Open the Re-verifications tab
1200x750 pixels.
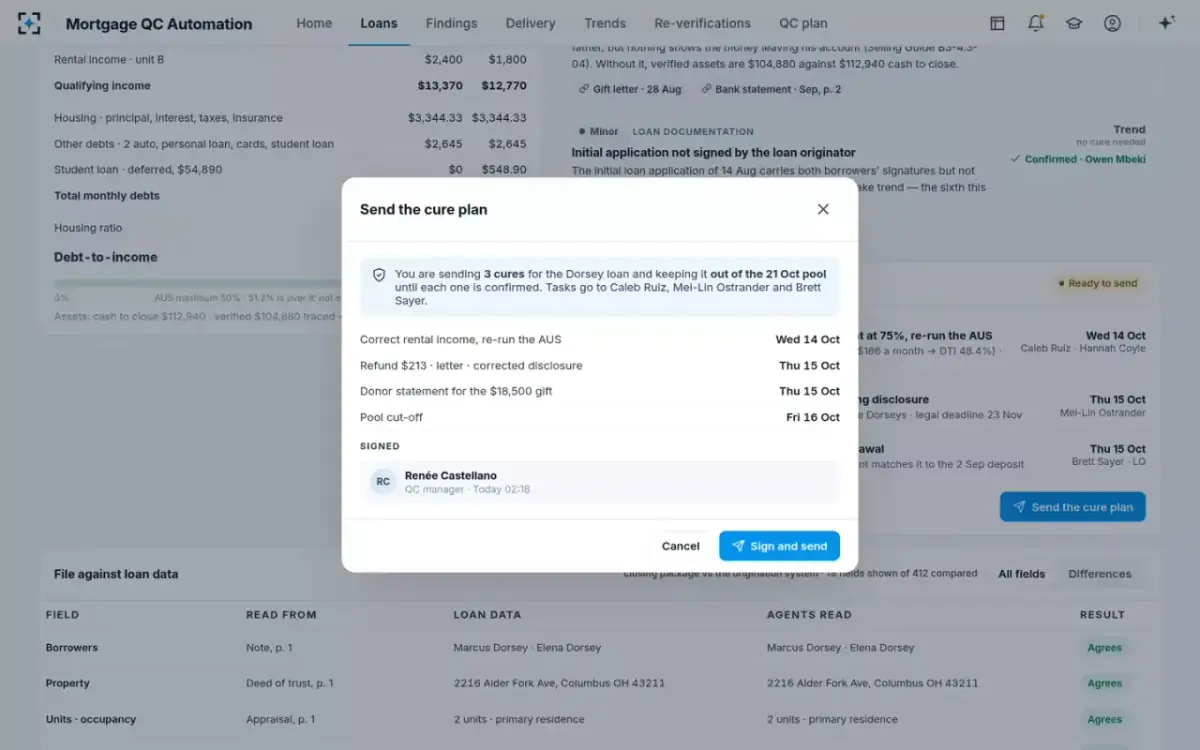coord(702,23)
